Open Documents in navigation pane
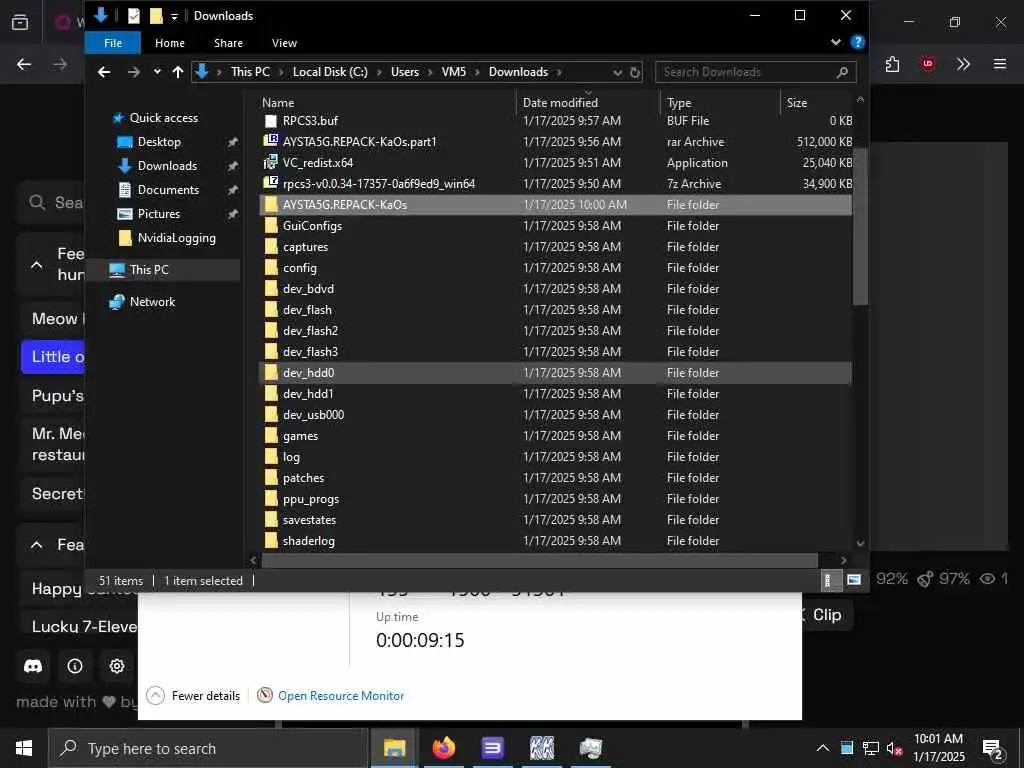 168,190
